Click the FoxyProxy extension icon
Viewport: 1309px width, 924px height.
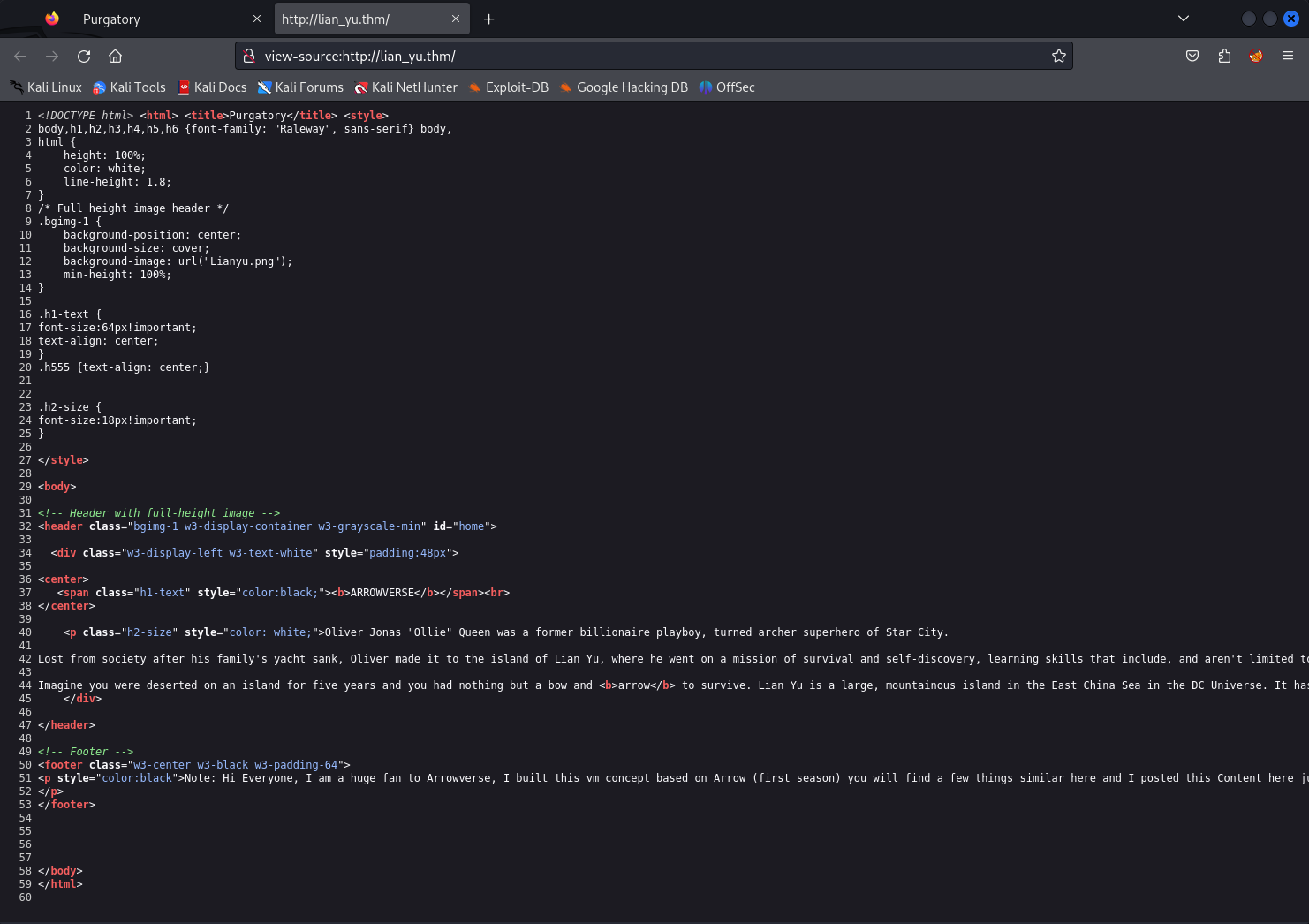[1255, 57]
